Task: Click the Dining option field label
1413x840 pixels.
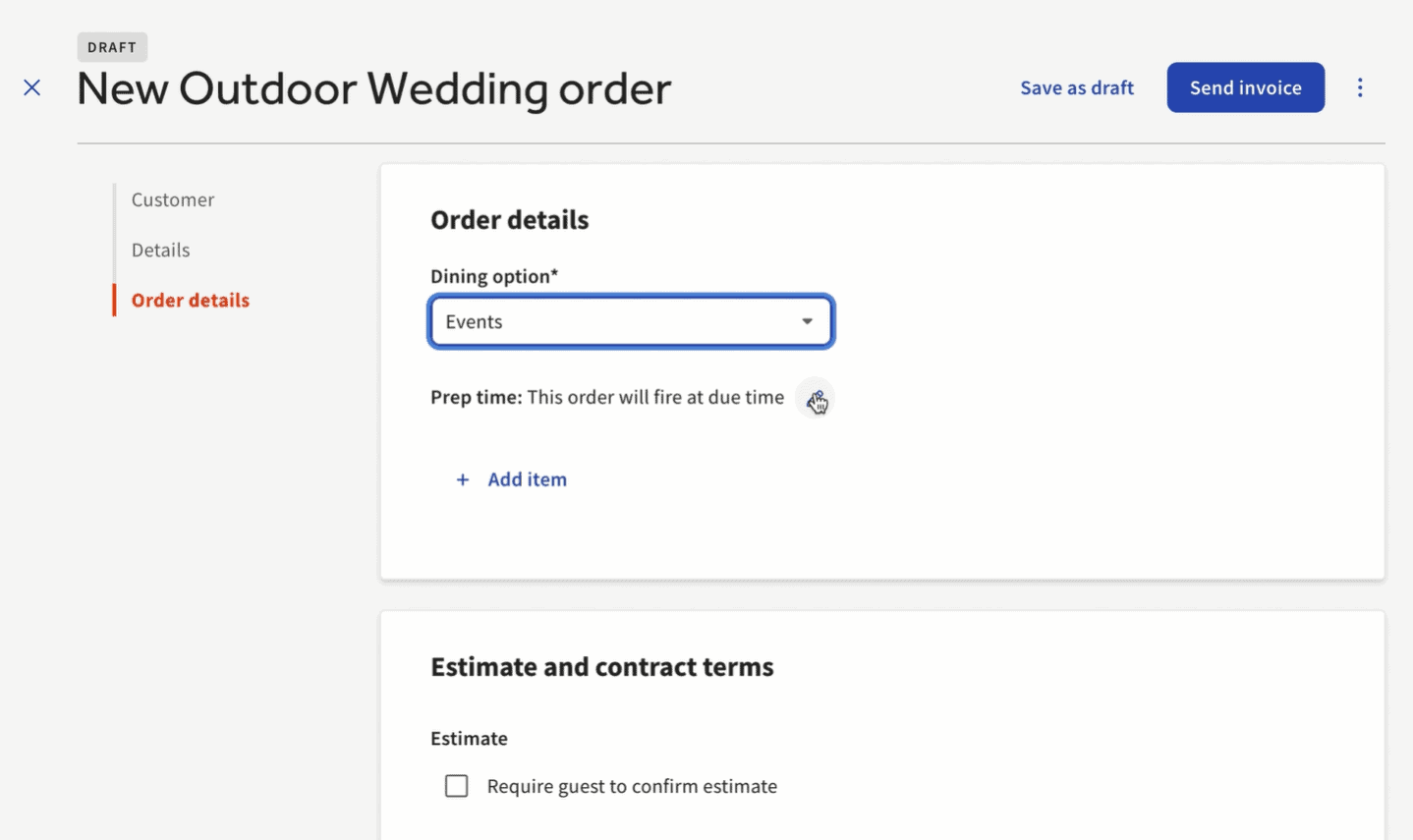Action: coord(494,276)
